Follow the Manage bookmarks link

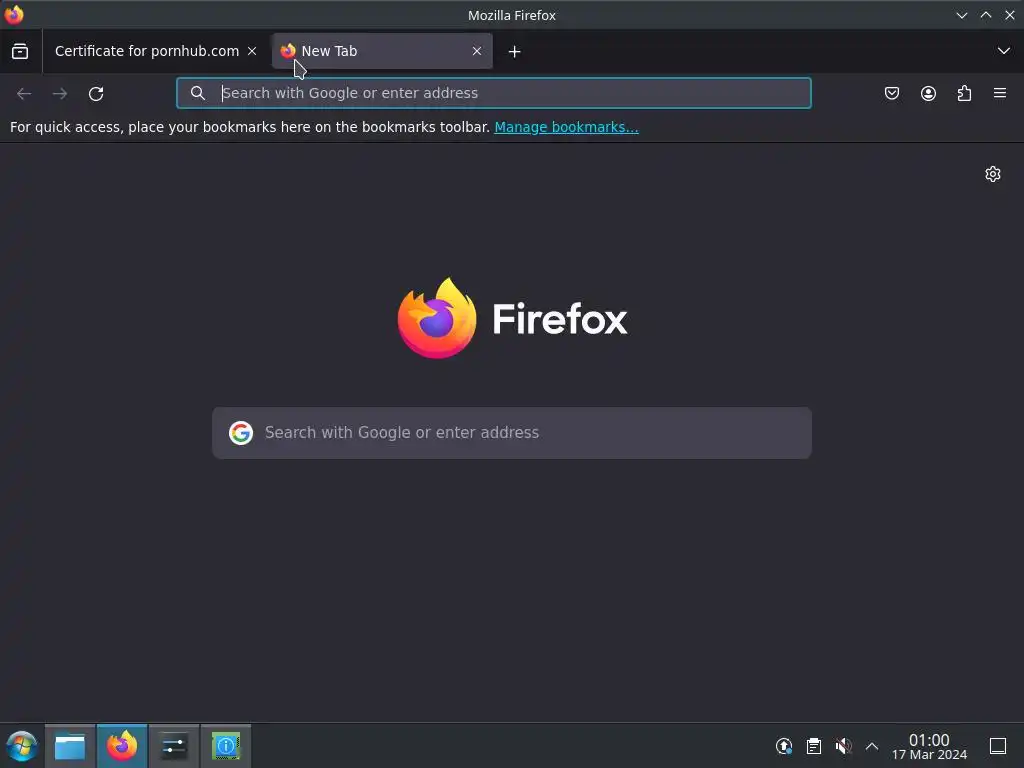tap(566, 127)
